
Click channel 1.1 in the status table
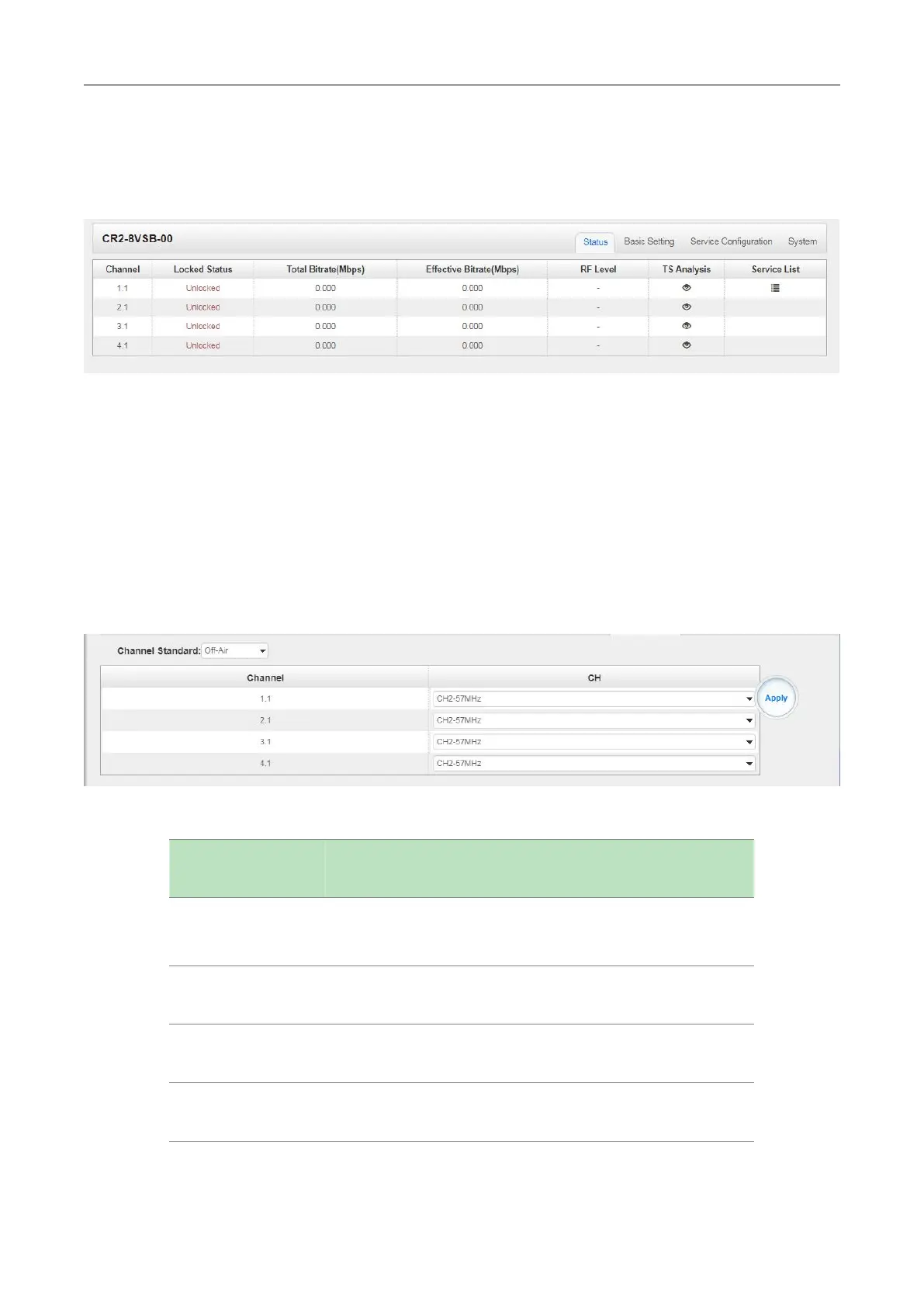(x=123, y=288)
